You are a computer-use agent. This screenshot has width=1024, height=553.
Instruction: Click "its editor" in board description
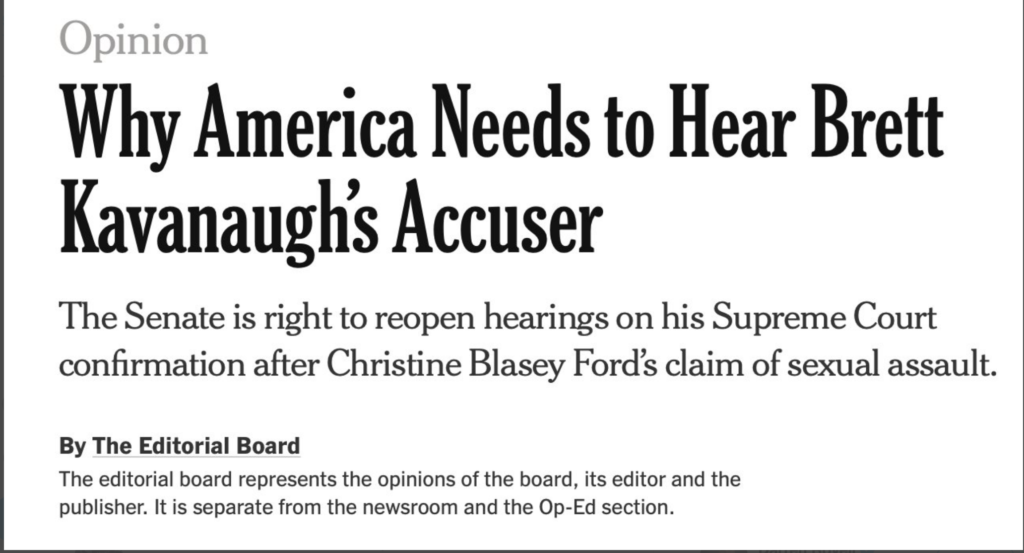[630, 480]
